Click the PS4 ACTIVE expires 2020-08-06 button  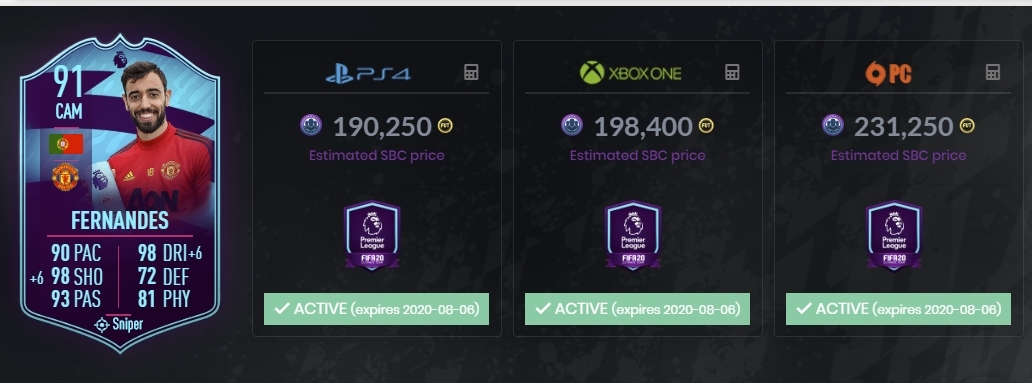(x=376, y=309)
